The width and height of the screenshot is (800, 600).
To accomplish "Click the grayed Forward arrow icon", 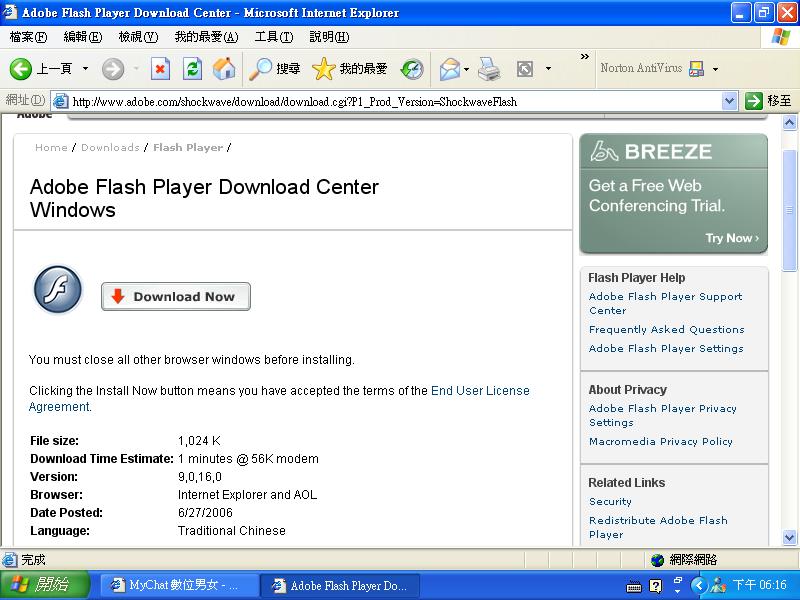I will tap(112, 69).
